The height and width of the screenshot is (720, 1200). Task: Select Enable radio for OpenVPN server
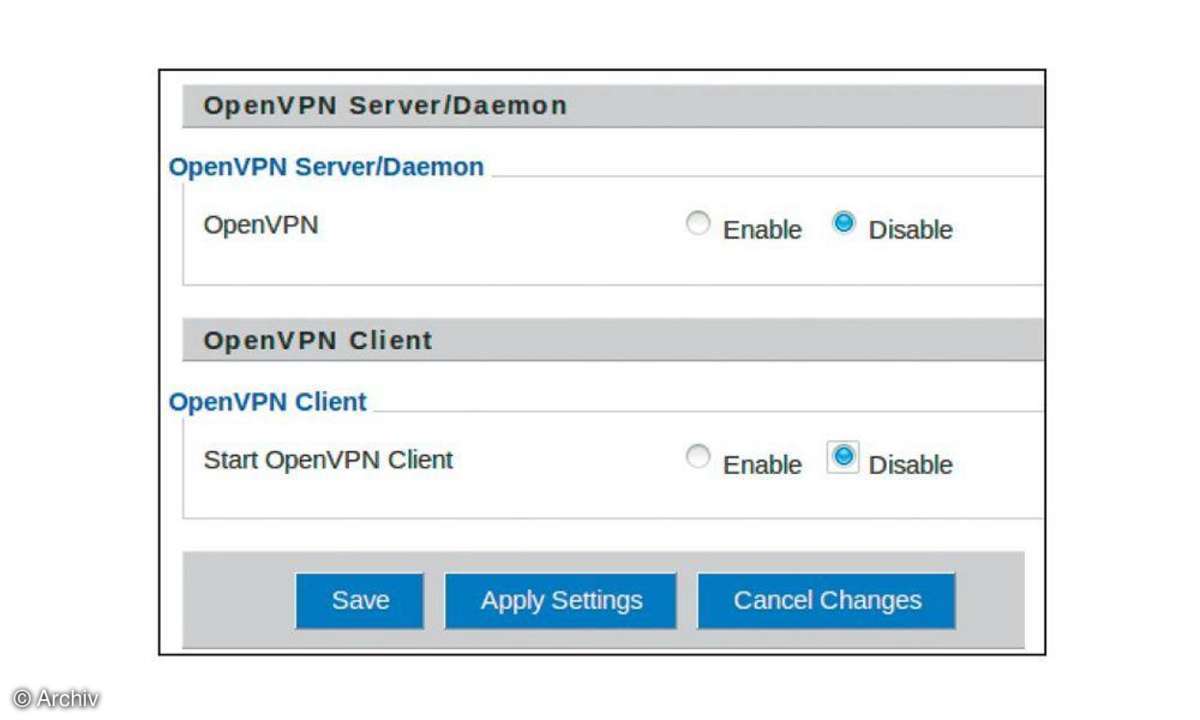698,224
